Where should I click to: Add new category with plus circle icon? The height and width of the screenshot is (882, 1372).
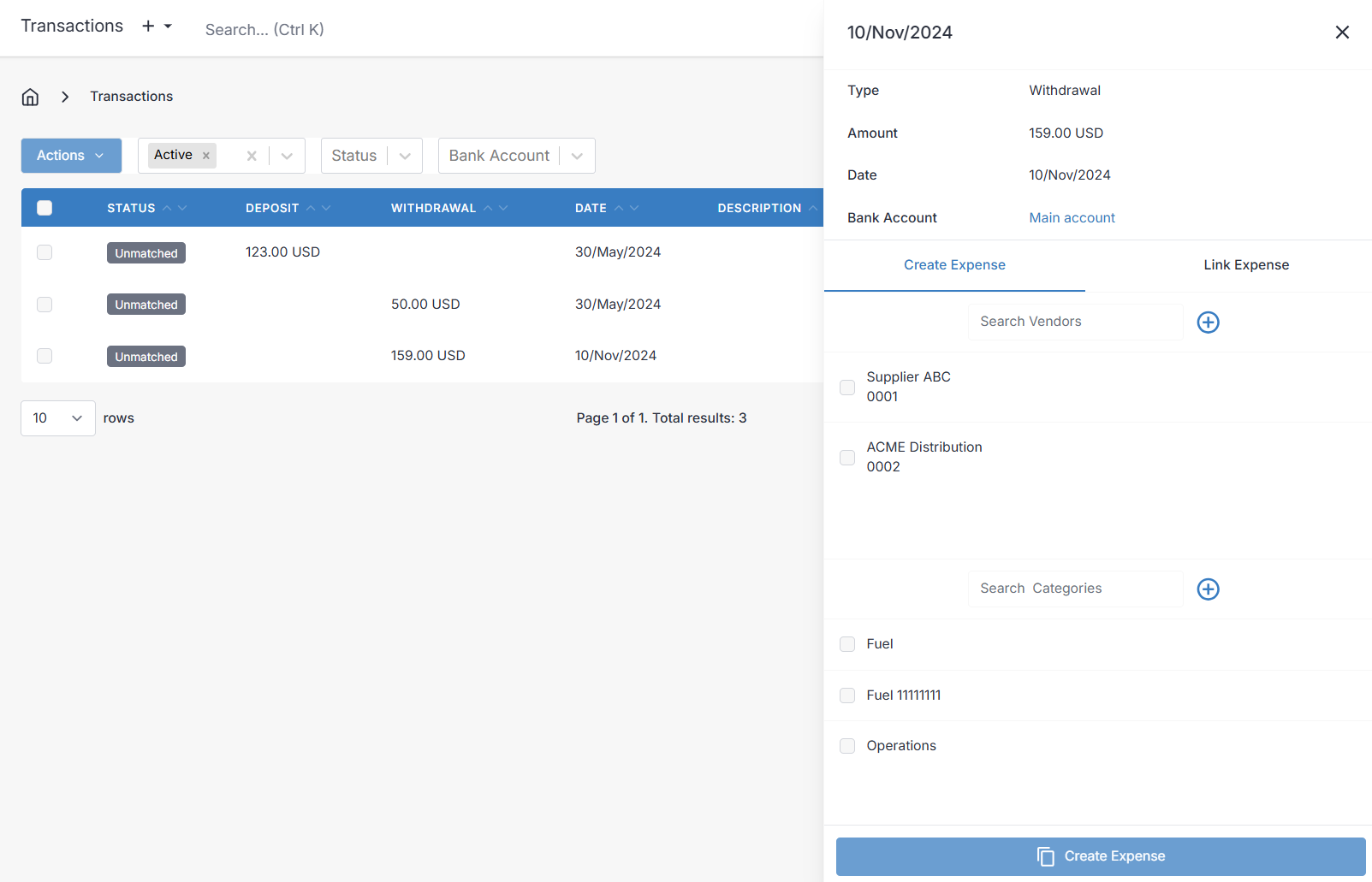pos(1208,589)
